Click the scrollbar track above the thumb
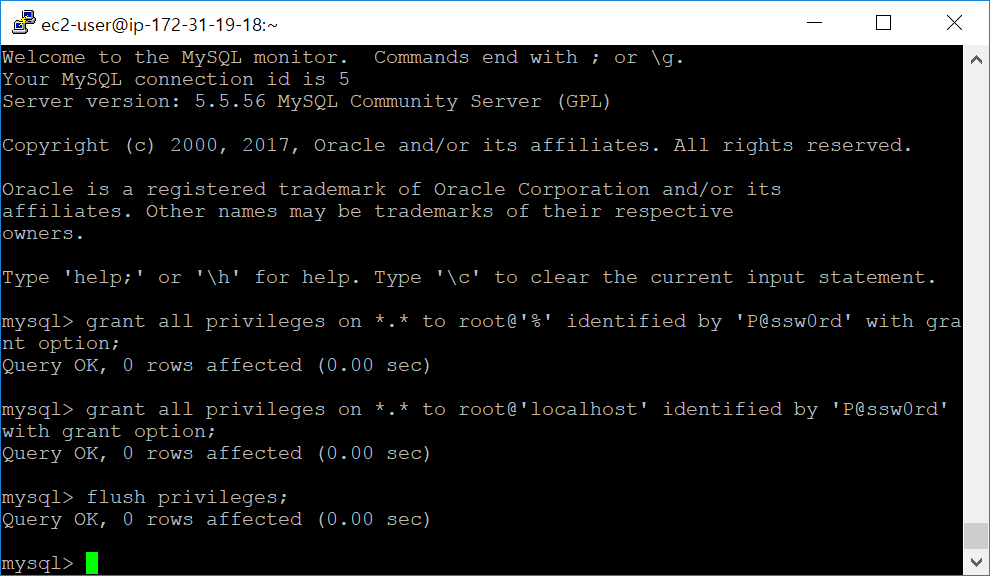 click(x=976, y=297)
